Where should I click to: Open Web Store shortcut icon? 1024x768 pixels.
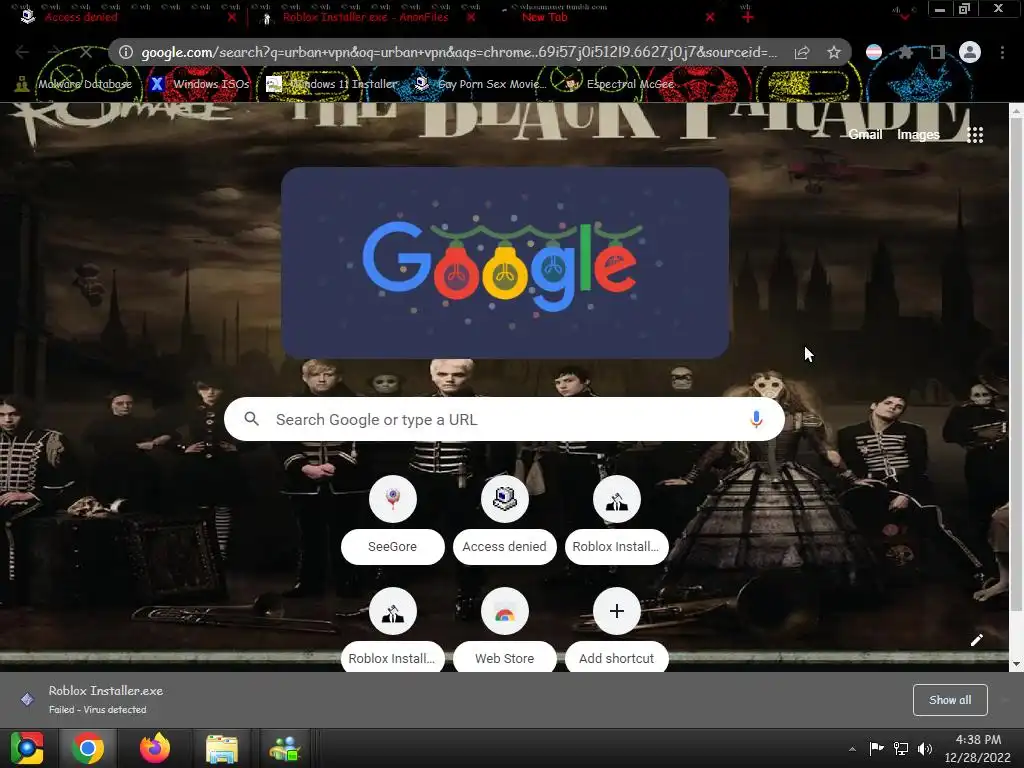[505, 611]
